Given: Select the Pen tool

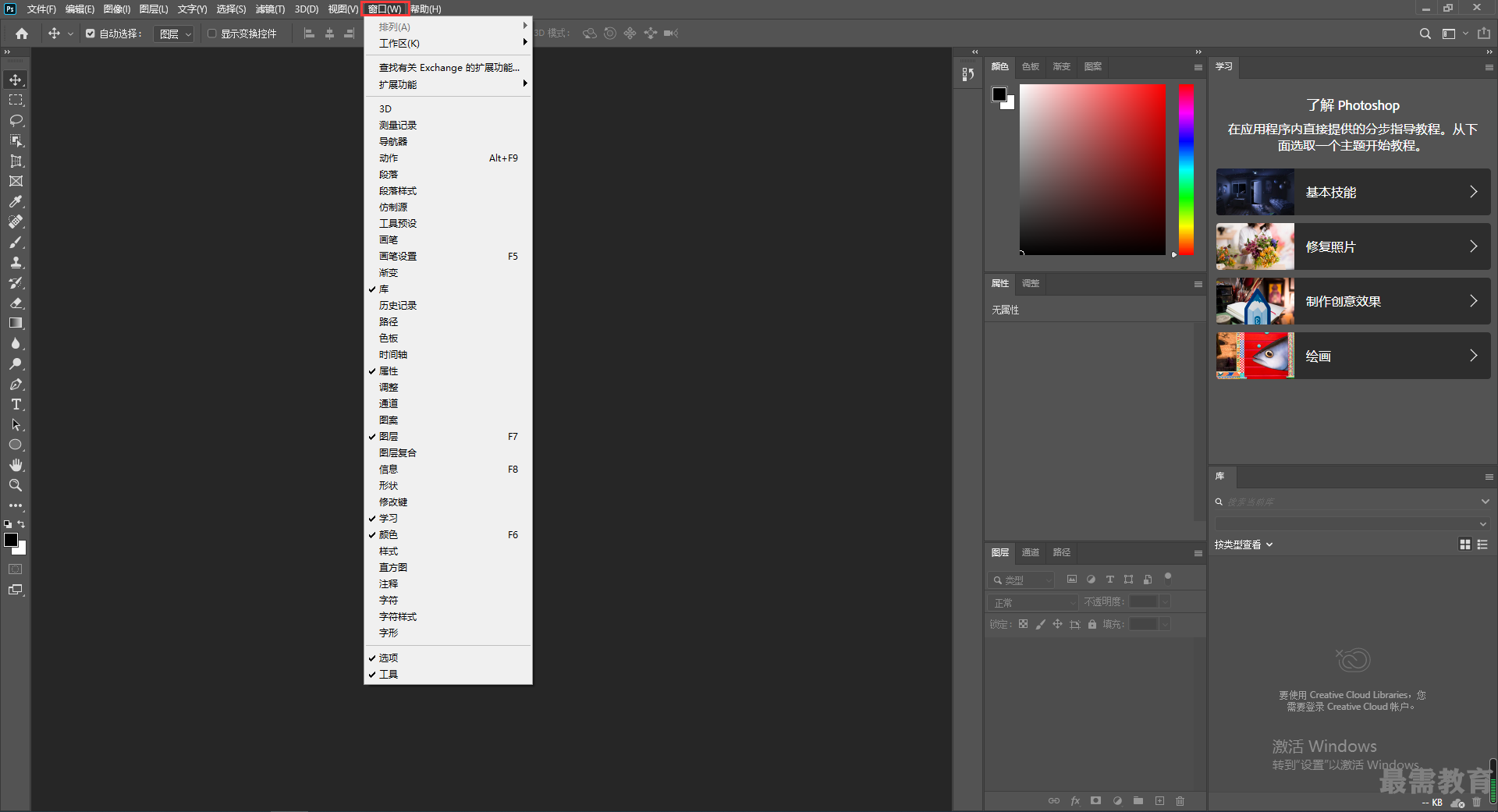Looking at the screenshot, I should [x=16, y=384].
